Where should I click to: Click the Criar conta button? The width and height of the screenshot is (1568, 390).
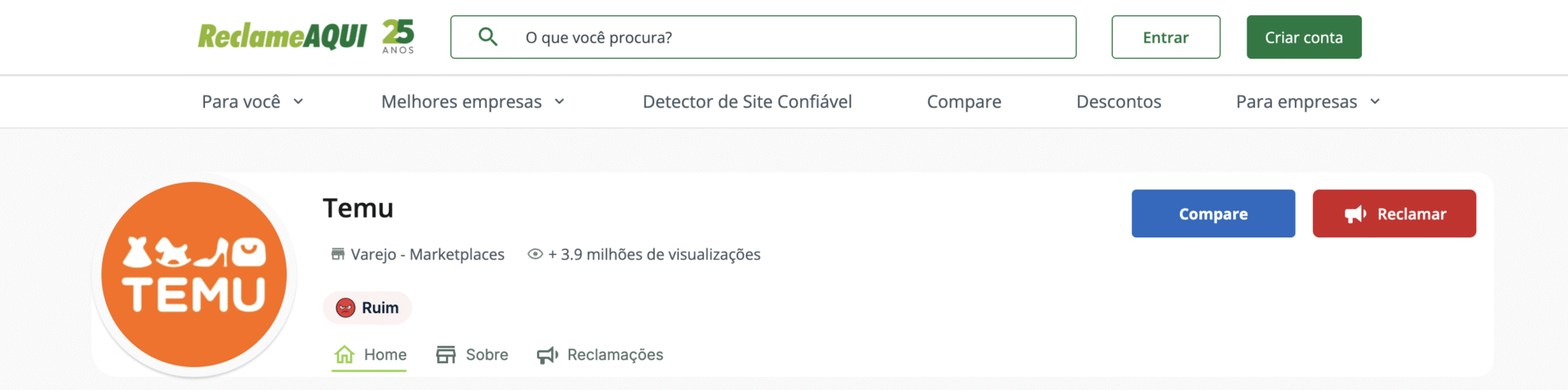tap(1303, 37)
